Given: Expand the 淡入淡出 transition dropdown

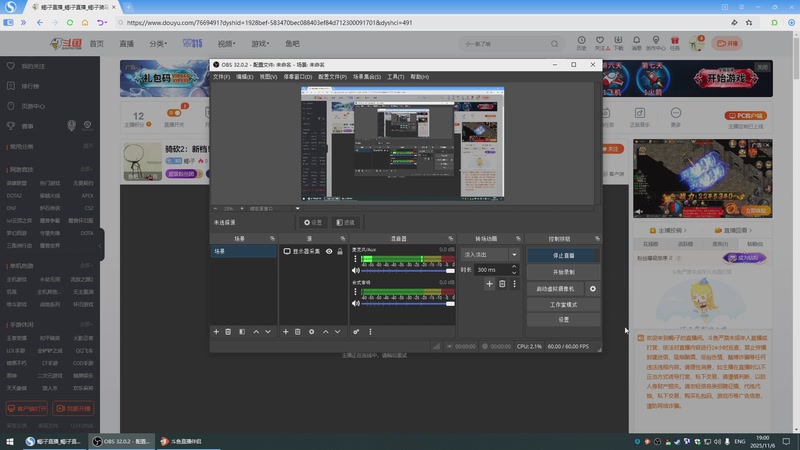Looking at the screenshot, I should (515, 255).
